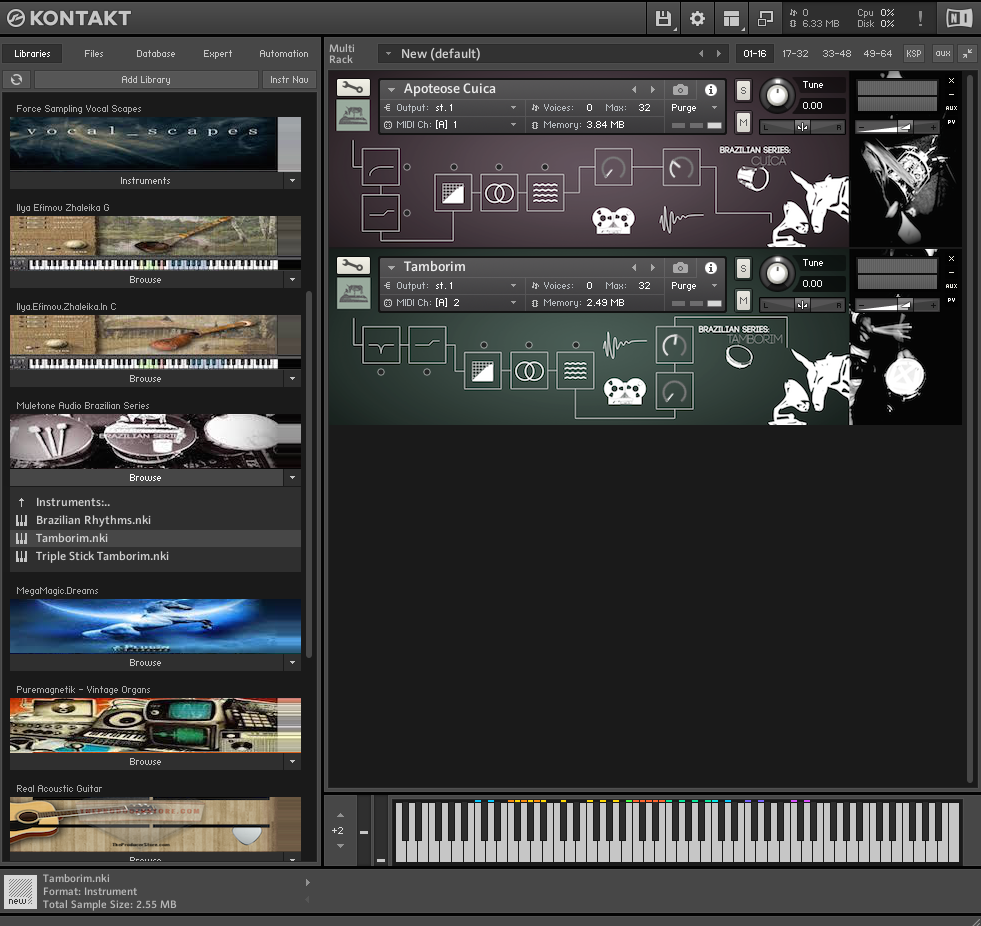
Task: Select Brazilian Rhythms.nki file
Action: click(155, 520)
